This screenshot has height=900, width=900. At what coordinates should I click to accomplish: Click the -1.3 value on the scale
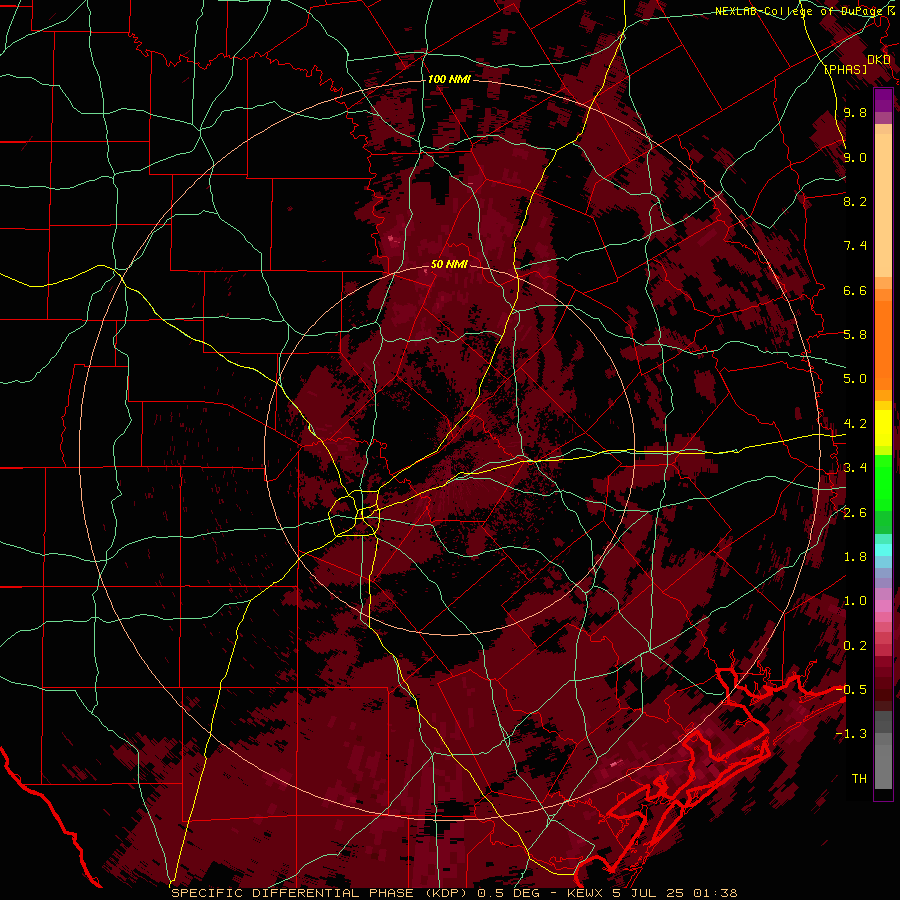851,734
